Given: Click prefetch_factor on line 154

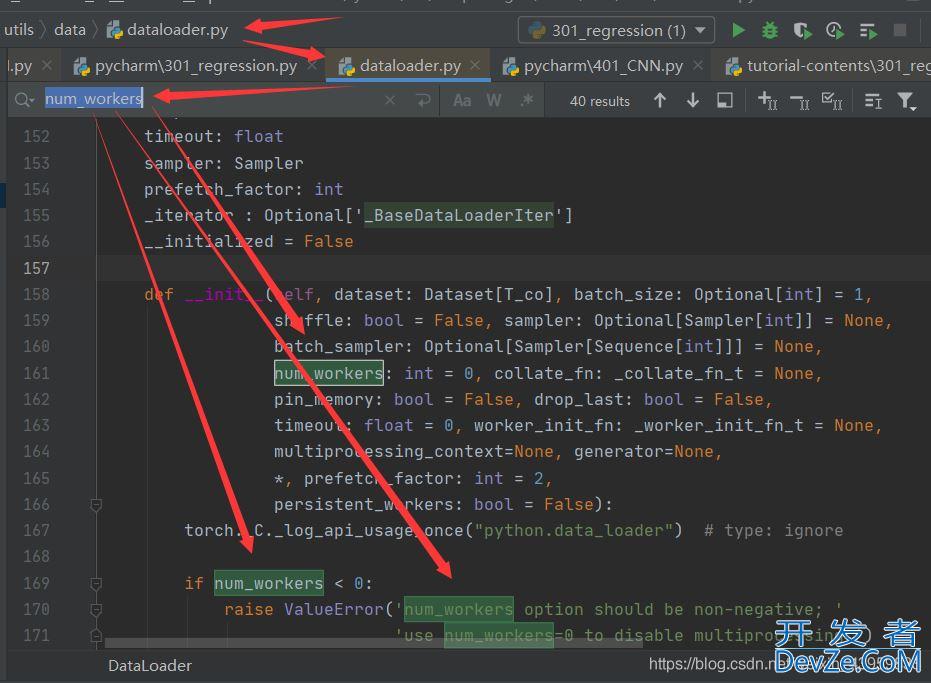Looking at the screenshot, I should click(x=218, y=189).
